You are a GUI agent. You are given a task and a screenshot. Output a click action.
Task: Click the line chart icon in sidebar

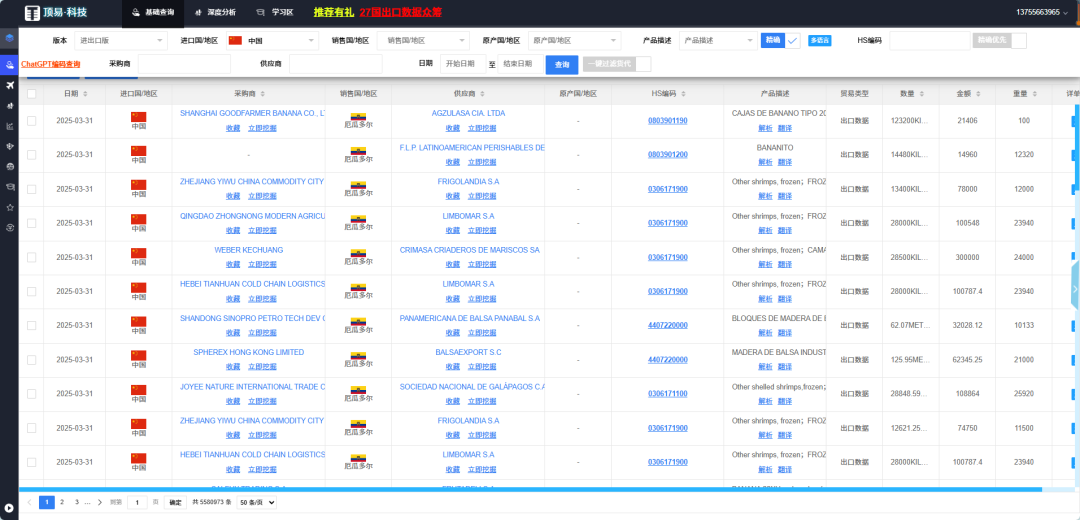point(10,126)
